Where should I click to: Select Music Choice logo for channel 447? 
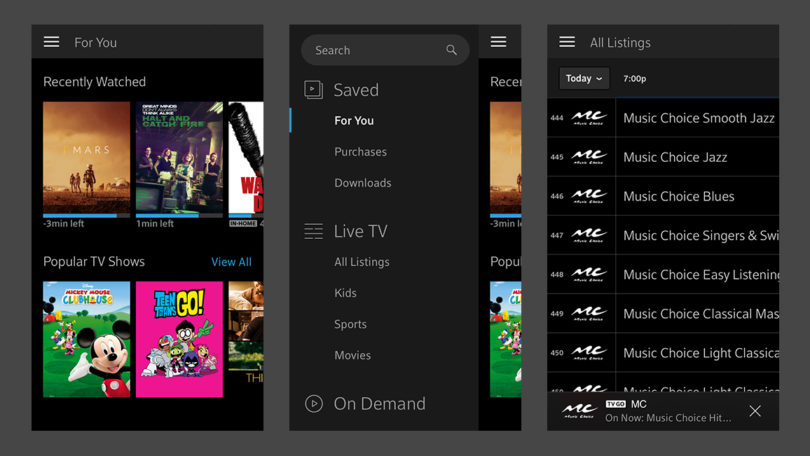(589, 235)
